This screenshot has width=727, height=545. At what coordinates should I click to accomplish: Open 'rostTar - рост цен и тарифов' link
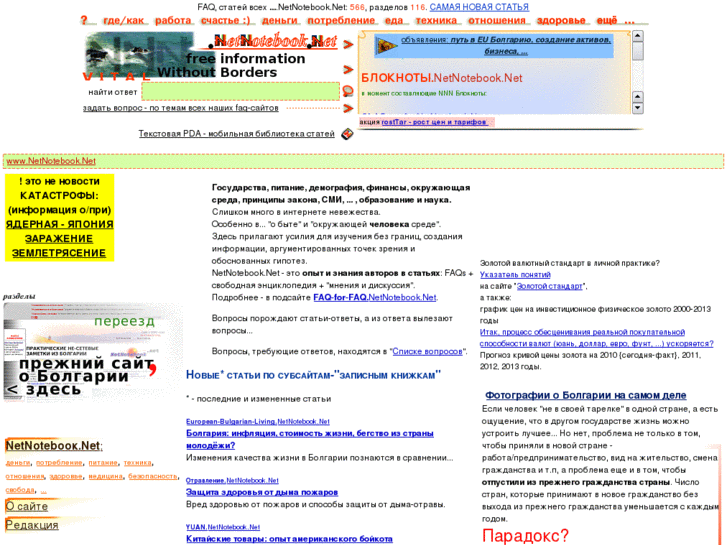point(434,122)
